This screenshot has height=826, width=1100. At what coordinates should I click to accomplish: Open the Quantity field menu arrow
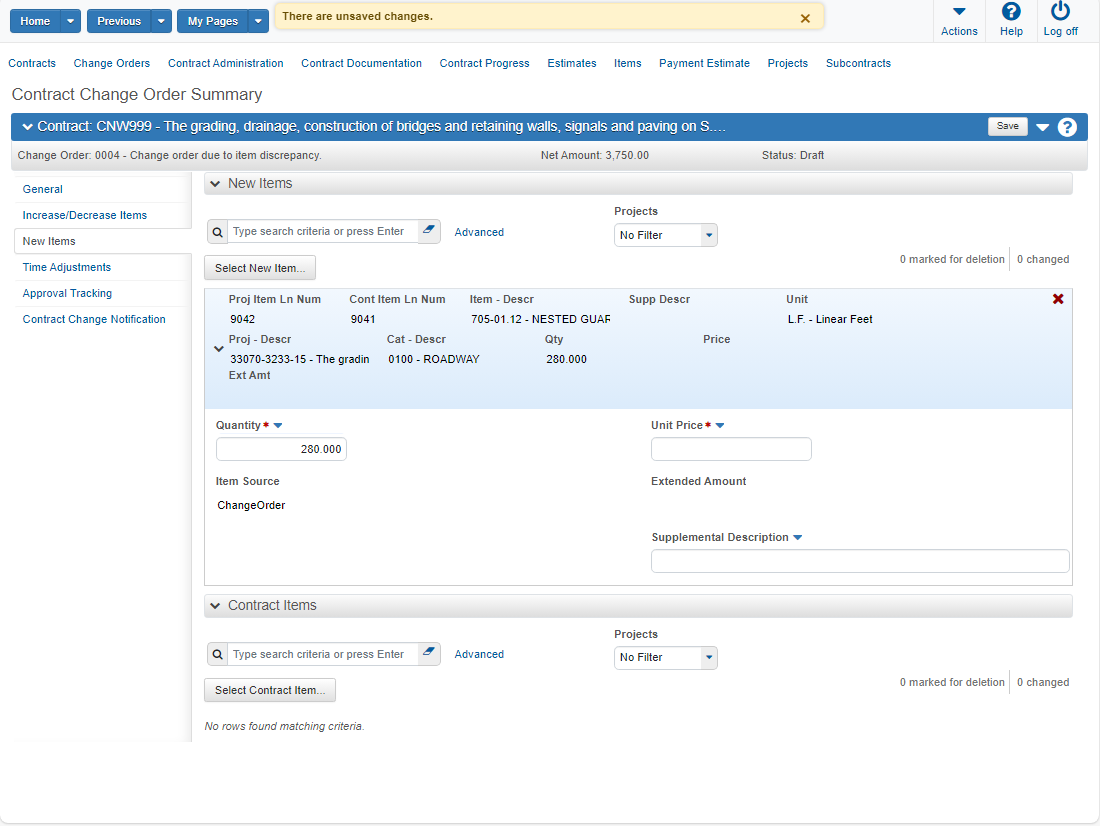pos(278,425)
